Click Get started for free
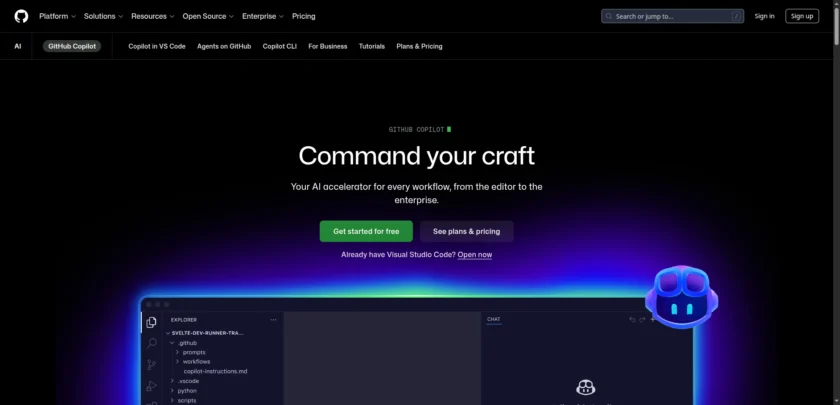The image size is (840, 405). (x=366, y=231)
